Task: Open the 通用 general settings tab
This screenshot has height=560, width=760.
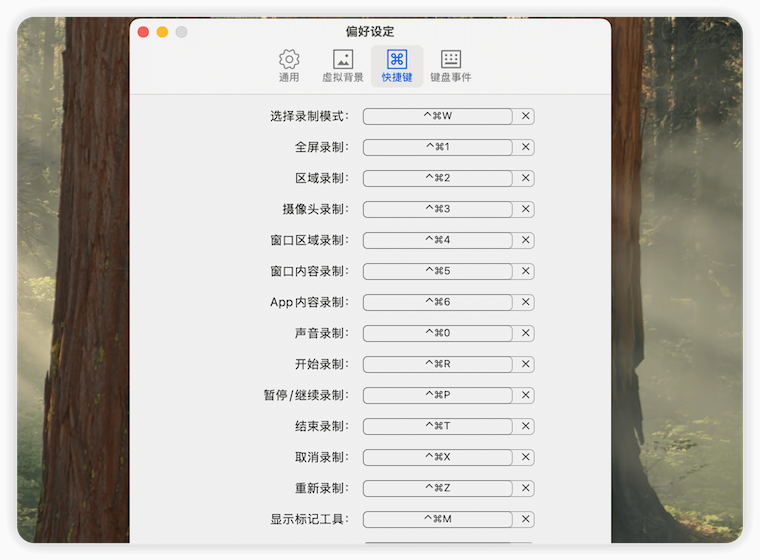Action: [x=289, y=66]
